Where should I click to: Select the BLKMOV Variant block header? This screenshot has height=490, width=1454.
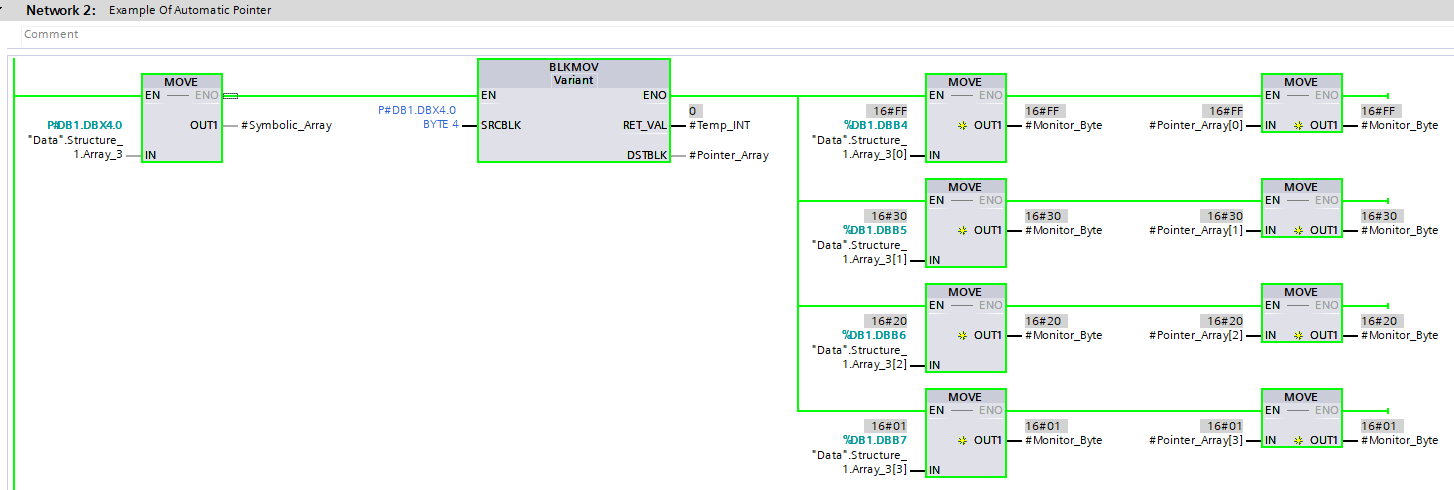574,73
